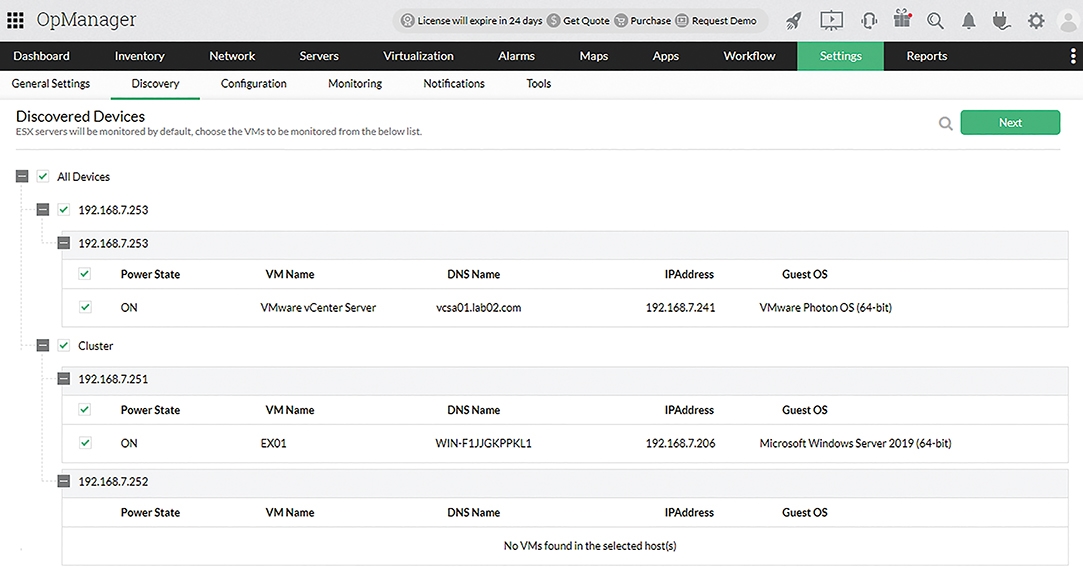Click the top bar search icon
1083x584 pixels.
click(935, 21)
